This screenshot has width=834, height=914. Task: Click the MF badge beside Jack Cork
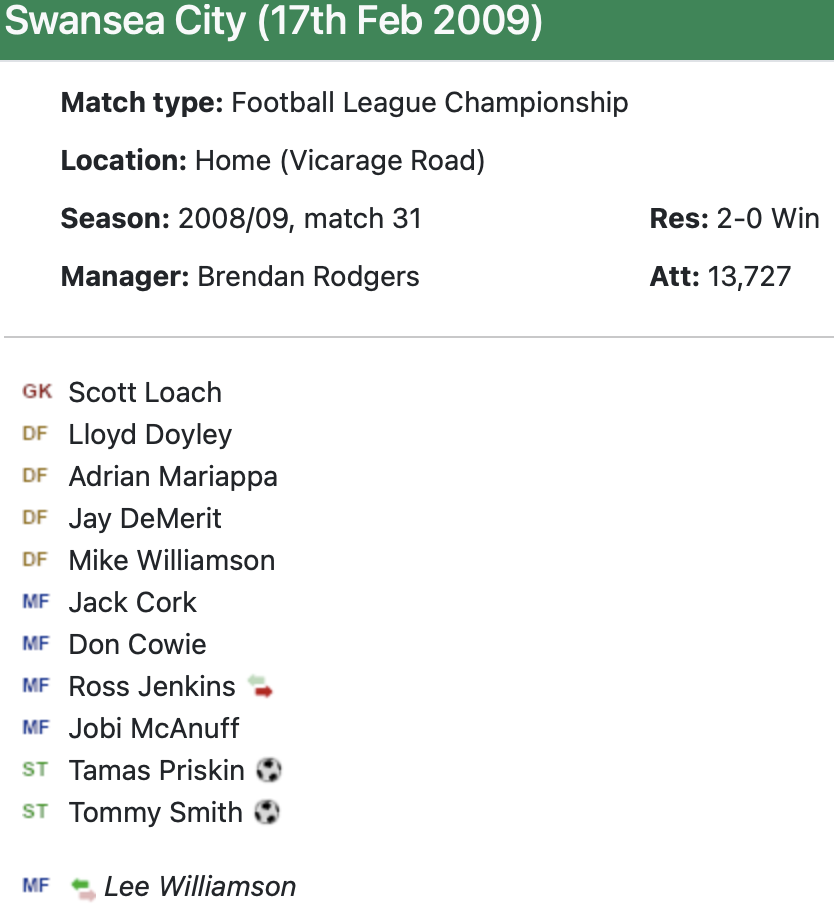35,602
